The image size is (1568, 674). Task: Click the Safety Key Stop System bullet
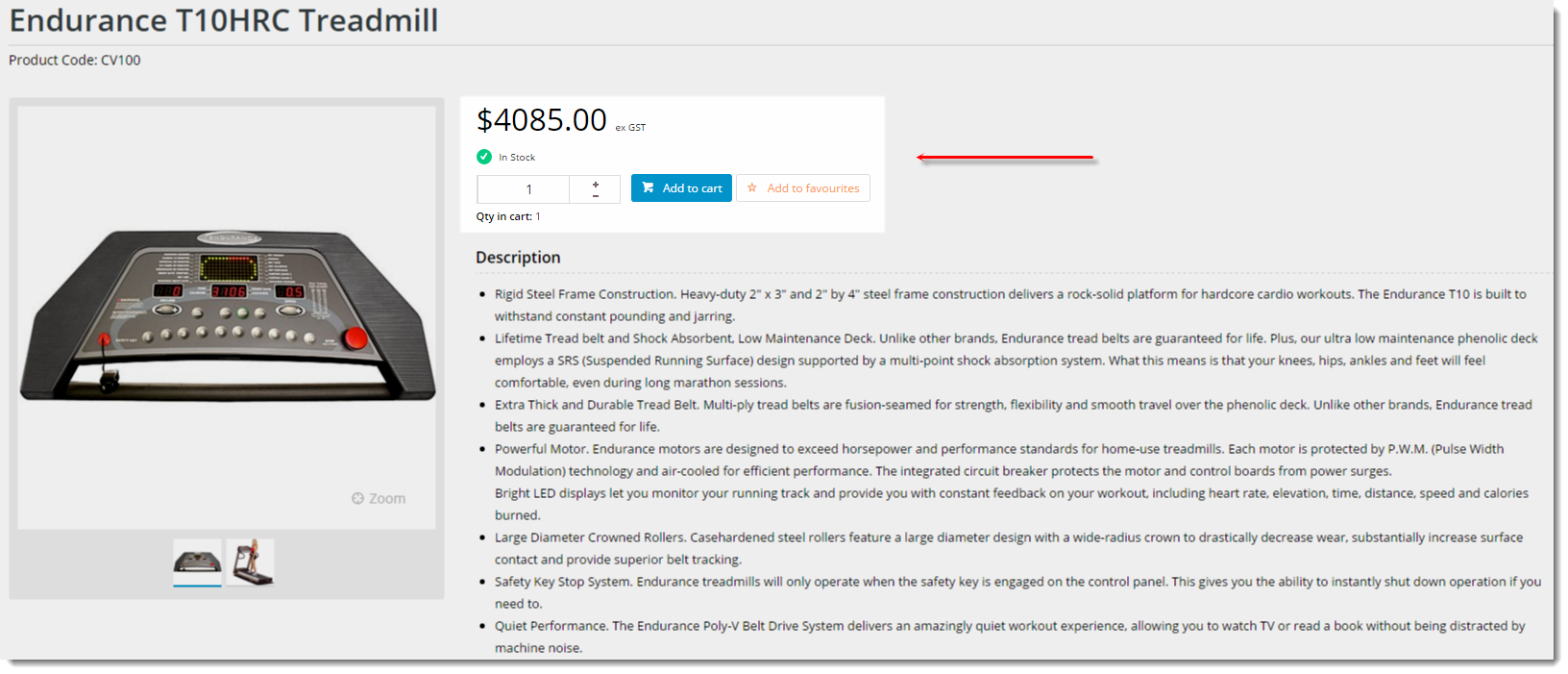(x=1017, y=592)
